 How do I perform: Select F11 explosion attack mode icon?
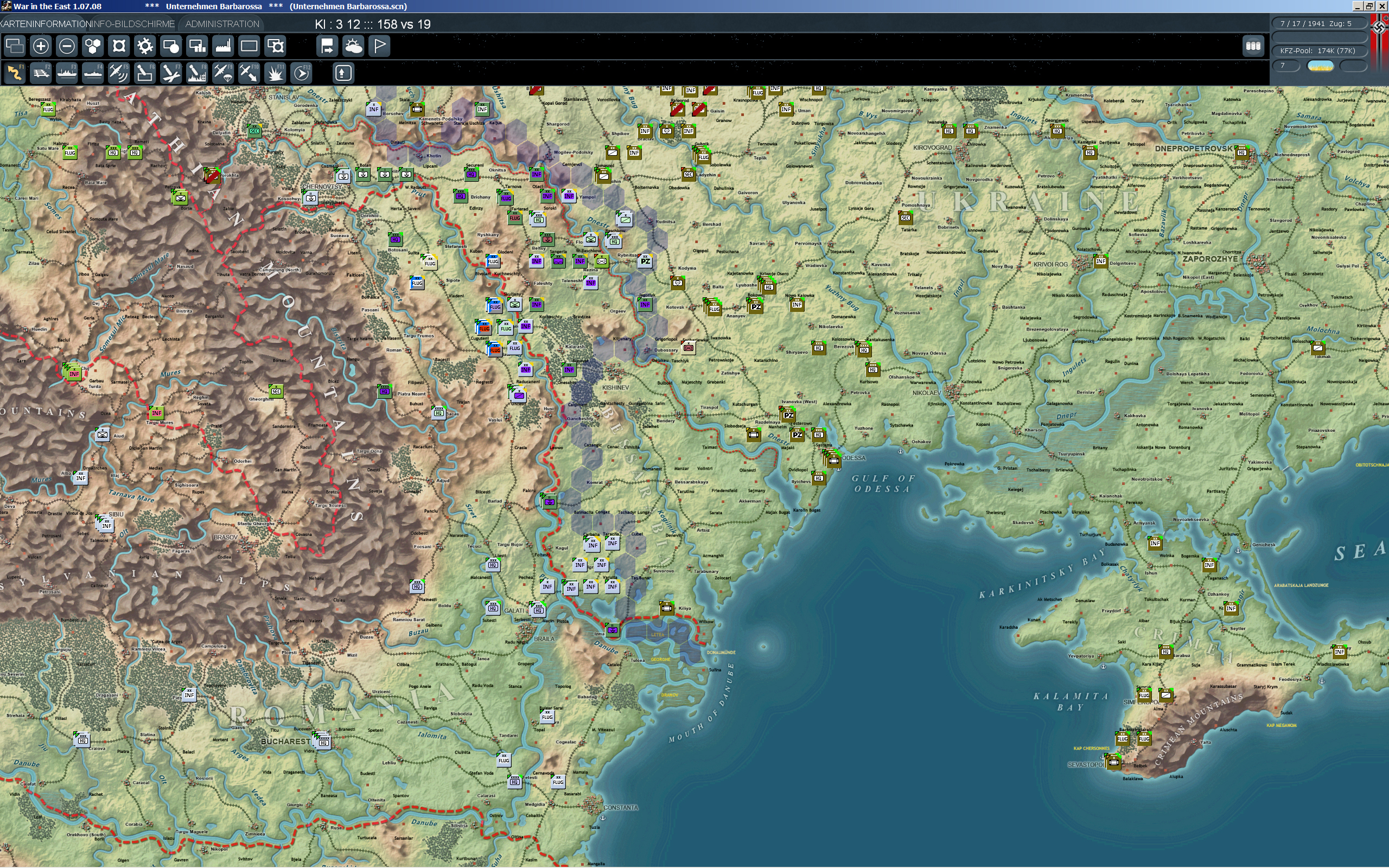click(276, 73)
